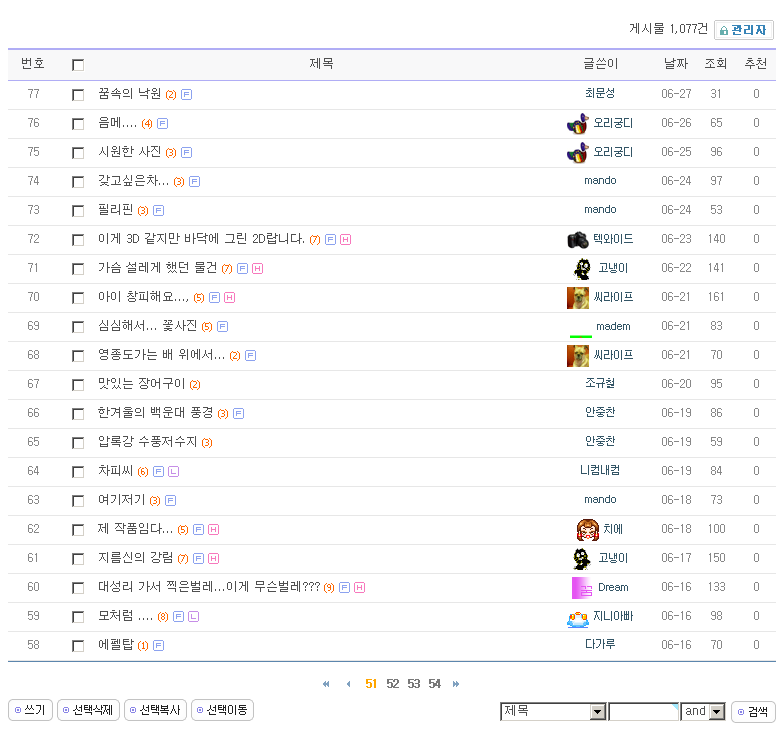Go to page 54

click(434, 684)
